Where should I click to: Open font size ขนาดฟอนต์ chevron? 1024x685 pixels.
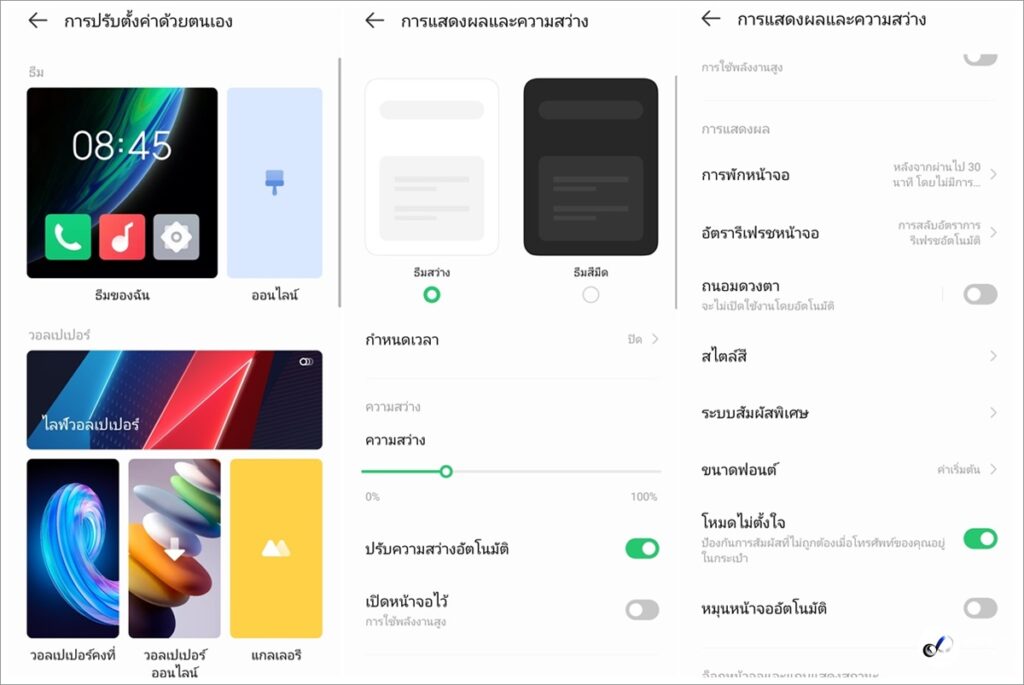coord(993,470)
